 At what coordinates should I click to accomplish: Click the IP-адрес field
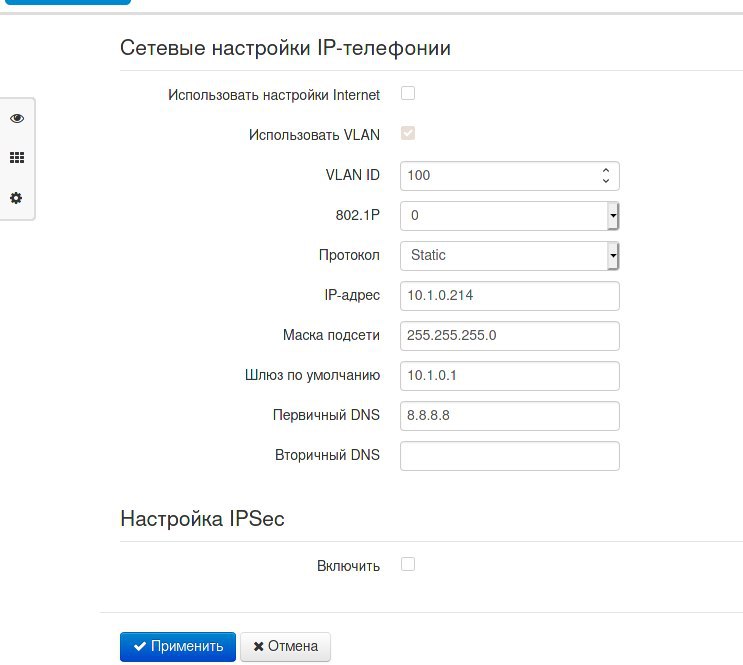509,296
